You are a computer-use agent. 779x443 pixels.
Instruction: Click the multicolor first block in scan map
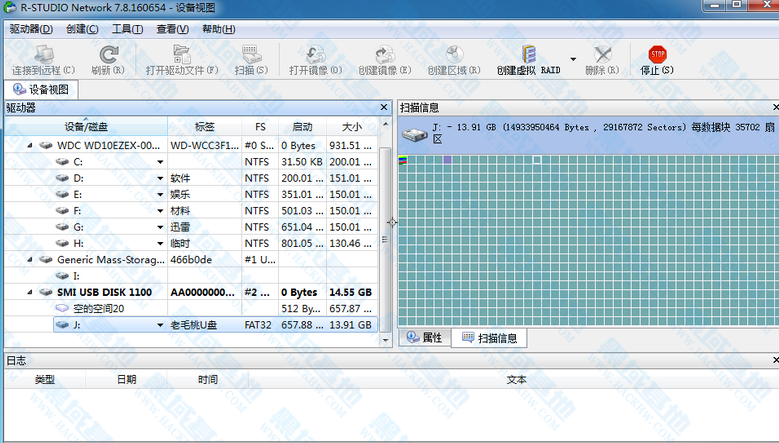point(403,159)
